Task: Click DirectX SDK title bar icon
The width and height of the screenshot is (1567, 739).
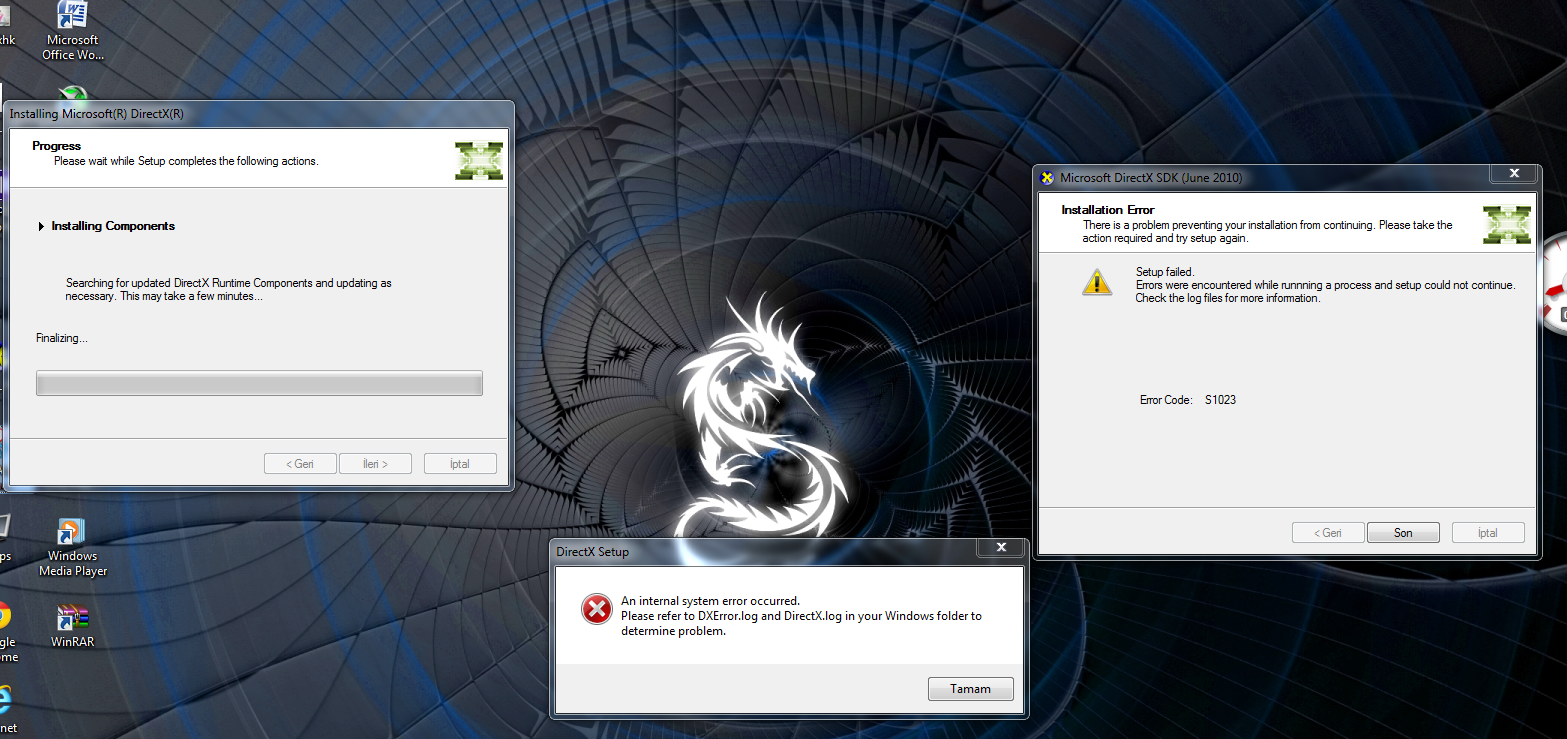Action: 1047,178
